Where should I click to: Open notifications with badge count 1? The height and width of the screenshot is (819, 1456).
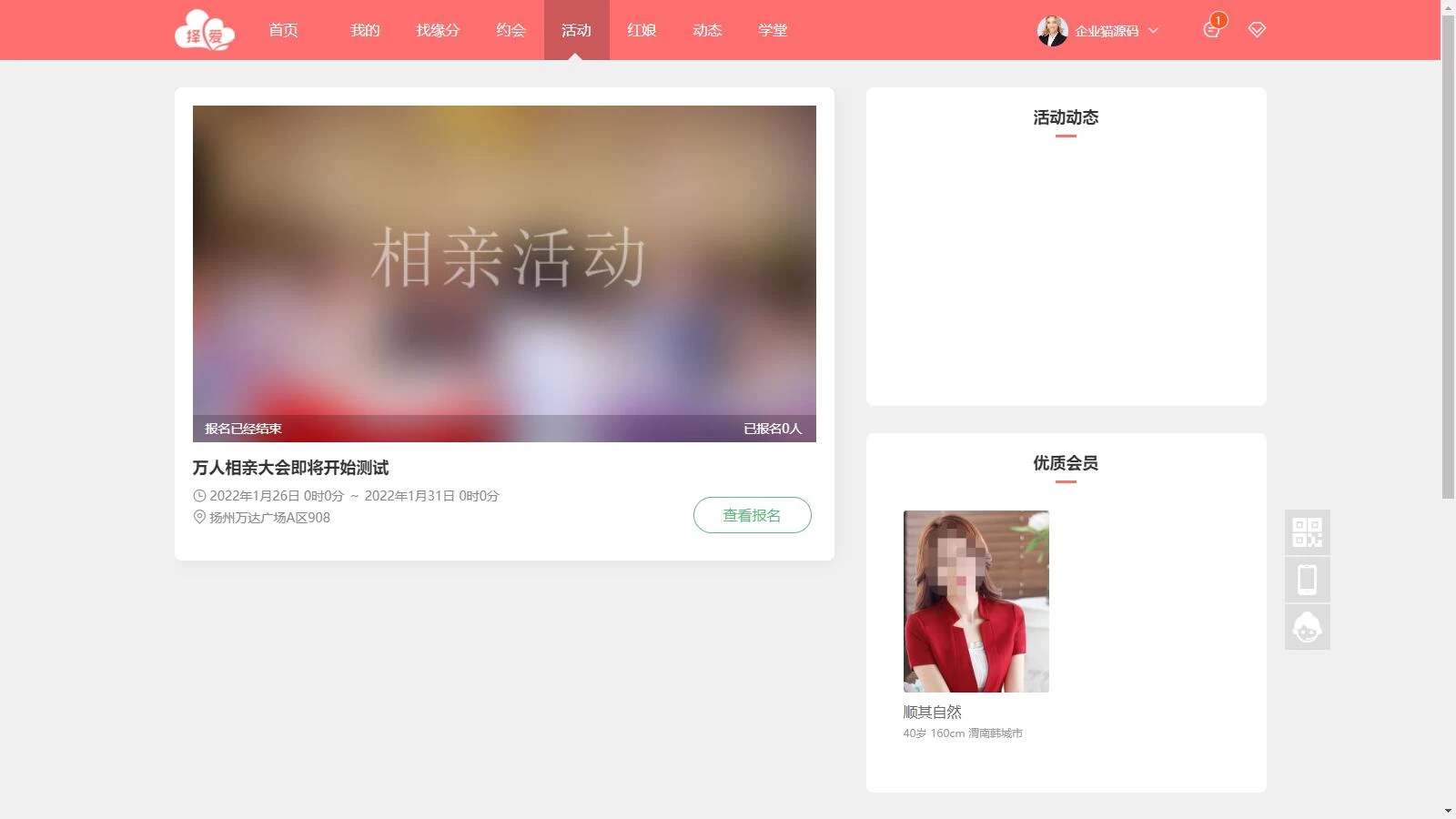tap(1211, 30)
